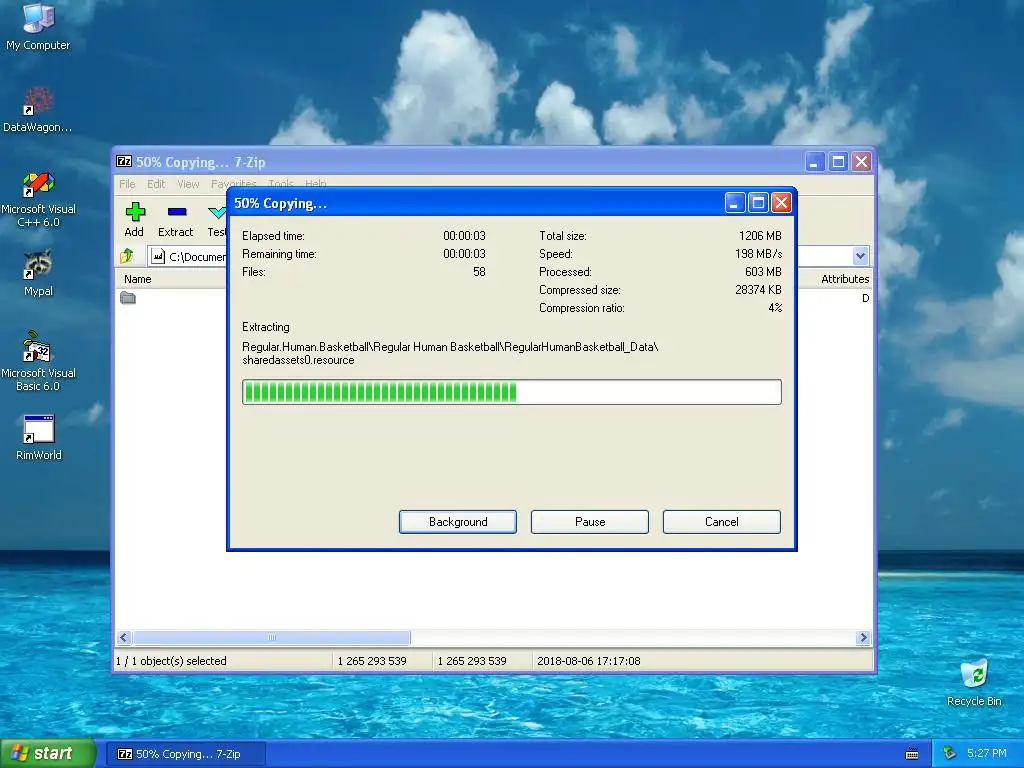Pause the extraction
Image resolution: width=1024 pixels, height=768 pixels.
[590, 522]
